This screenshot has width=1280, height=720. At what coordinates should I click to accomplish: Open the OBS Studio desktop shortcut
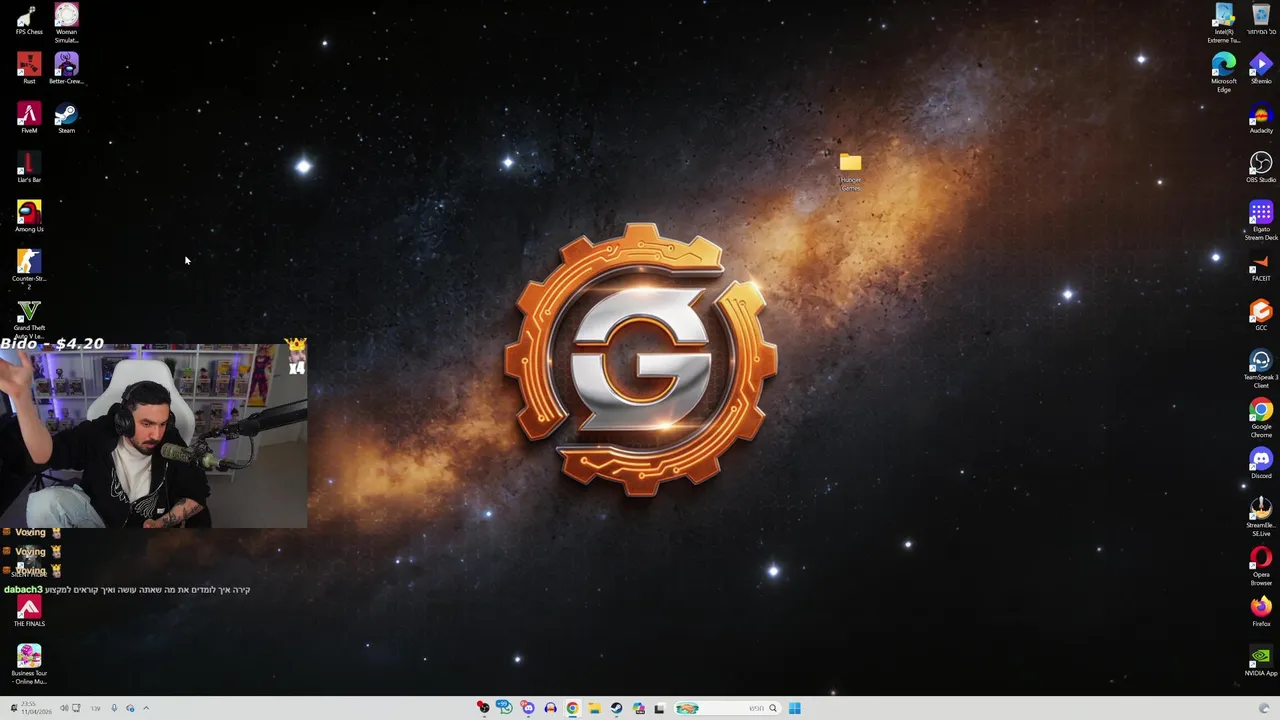click(1261, 168)
